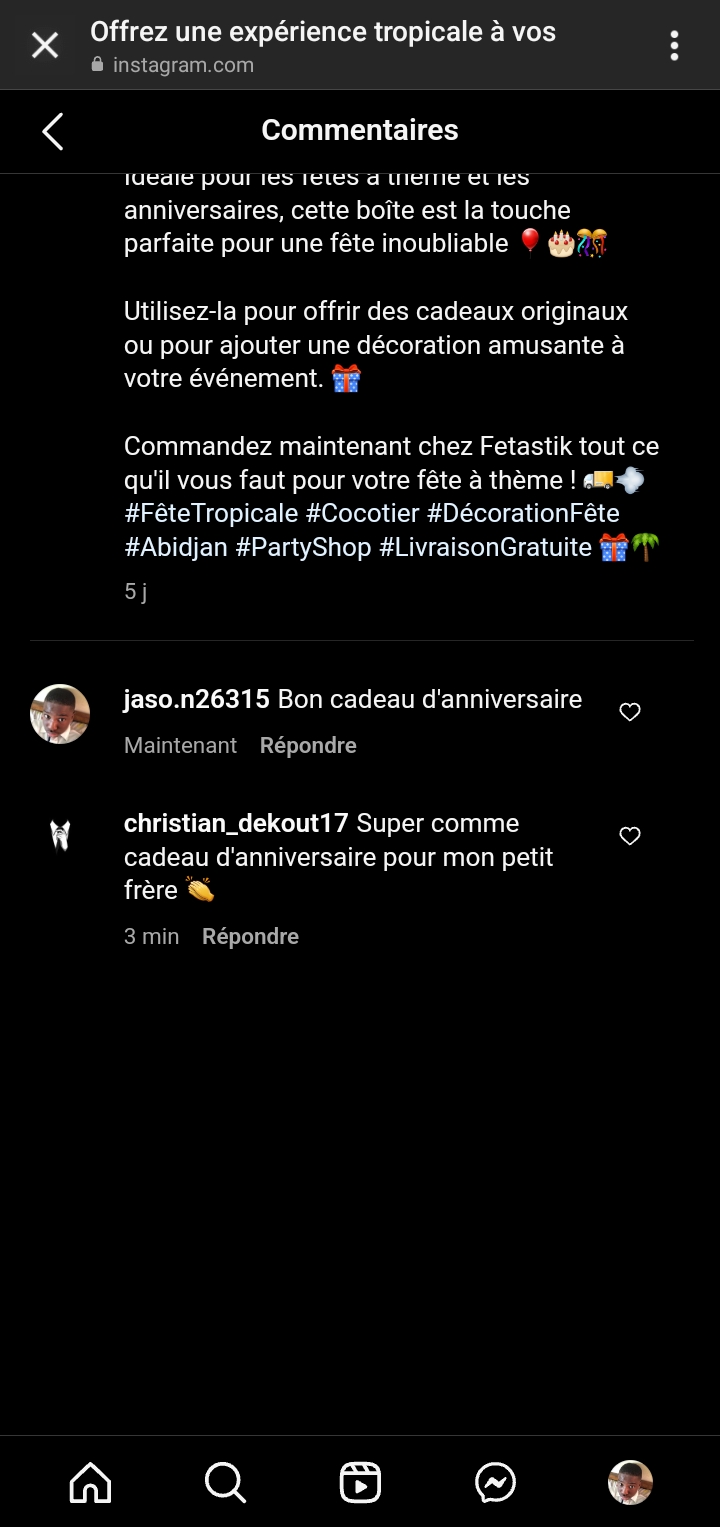Screen dimensions: 720x1527
Task: Open the browser three-dot overflow menu
Action: [x=675, y=45]
